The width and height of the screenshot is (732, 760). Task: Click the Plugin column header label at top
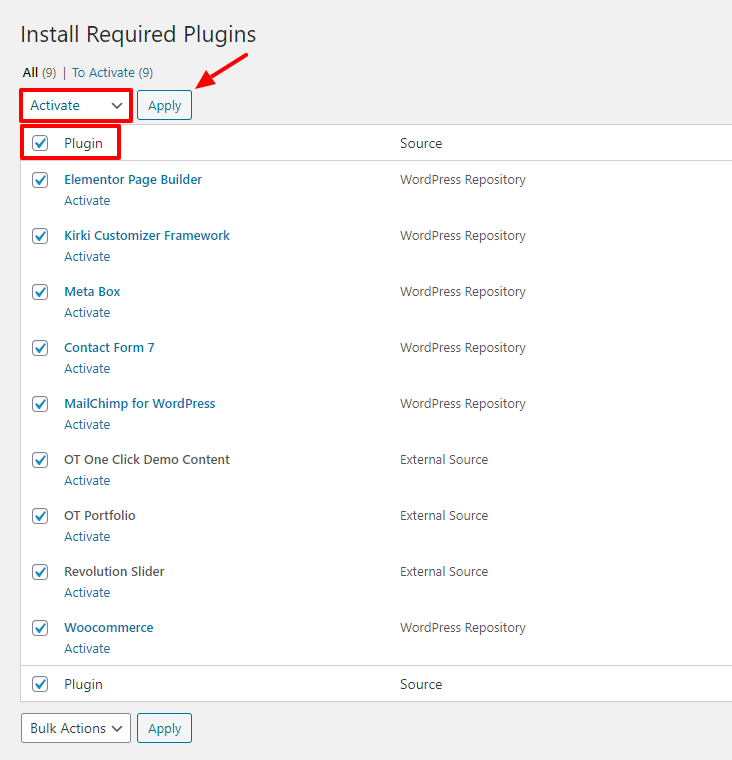click(83, 143)
